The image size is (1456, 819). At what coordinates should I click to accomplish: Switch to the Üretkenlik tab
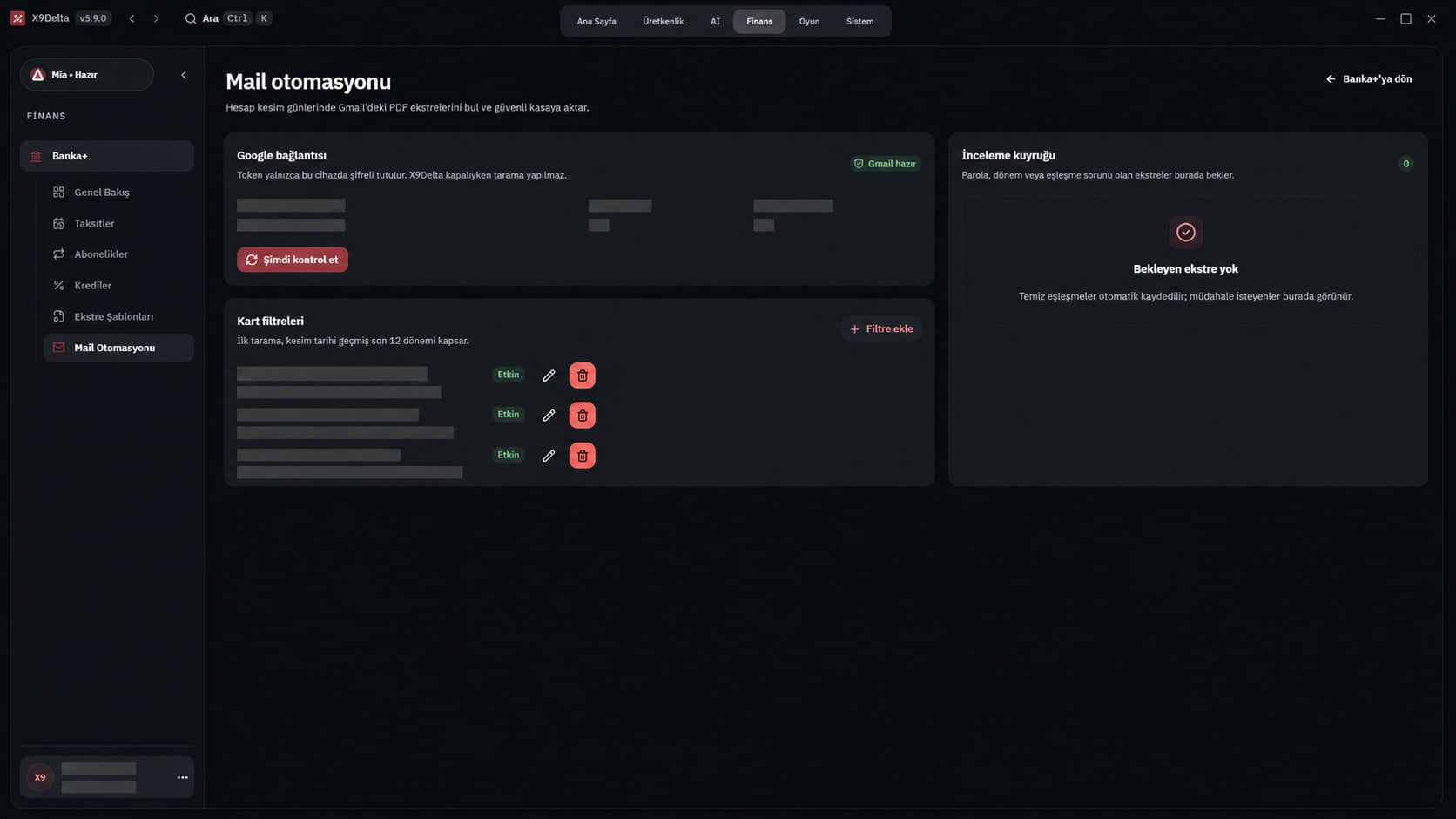tap(664, 21)
